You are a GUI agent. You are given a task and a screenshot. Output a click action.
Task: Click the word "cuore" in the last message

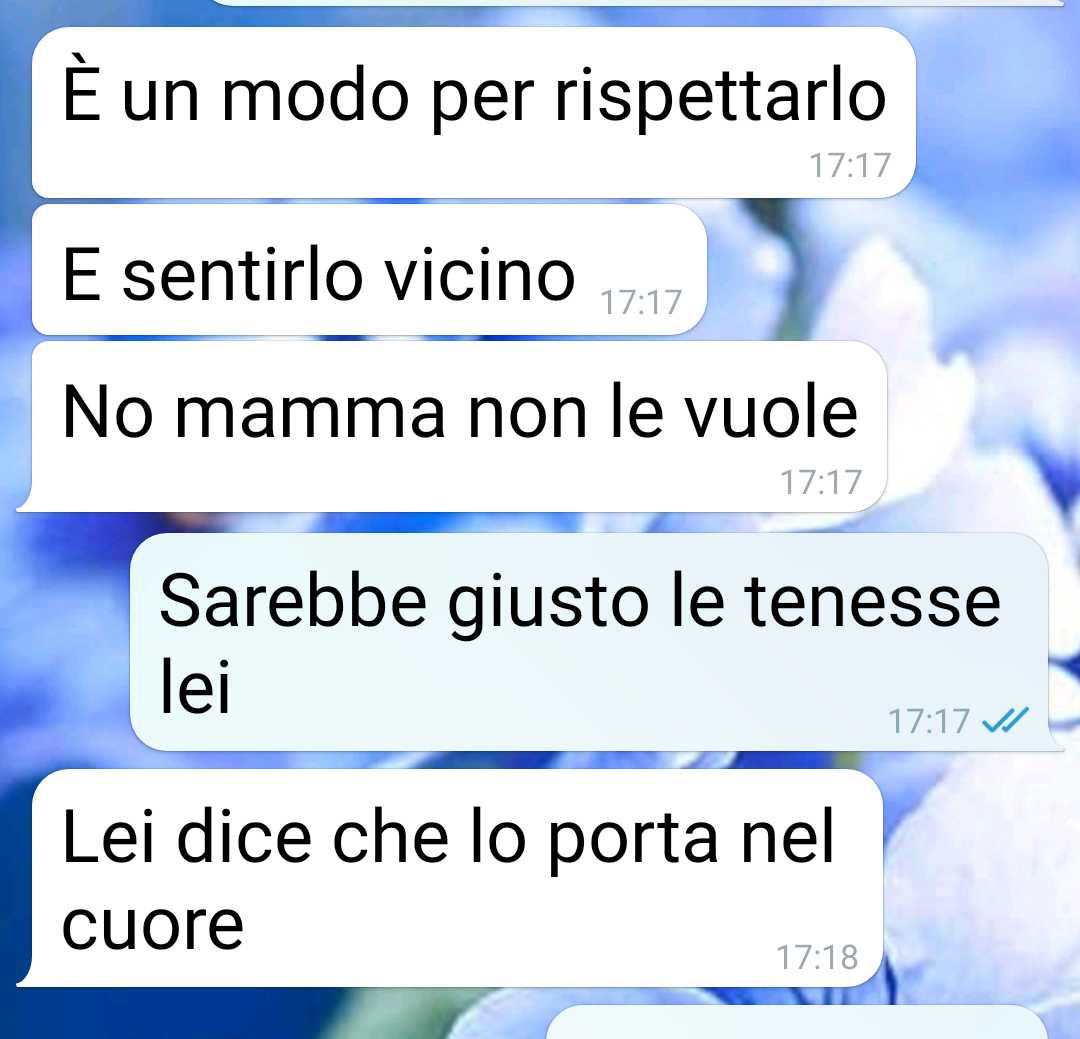click(153, 925)
